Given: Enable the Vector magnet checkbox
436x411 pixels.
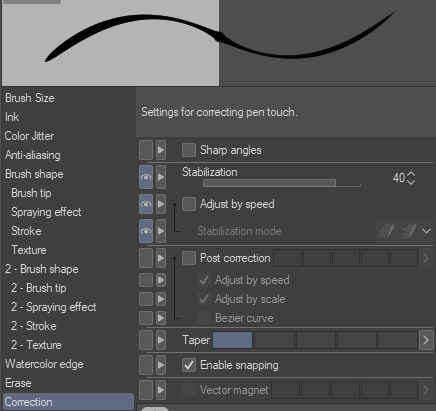Looking at the screenshot, I should 189,390.
